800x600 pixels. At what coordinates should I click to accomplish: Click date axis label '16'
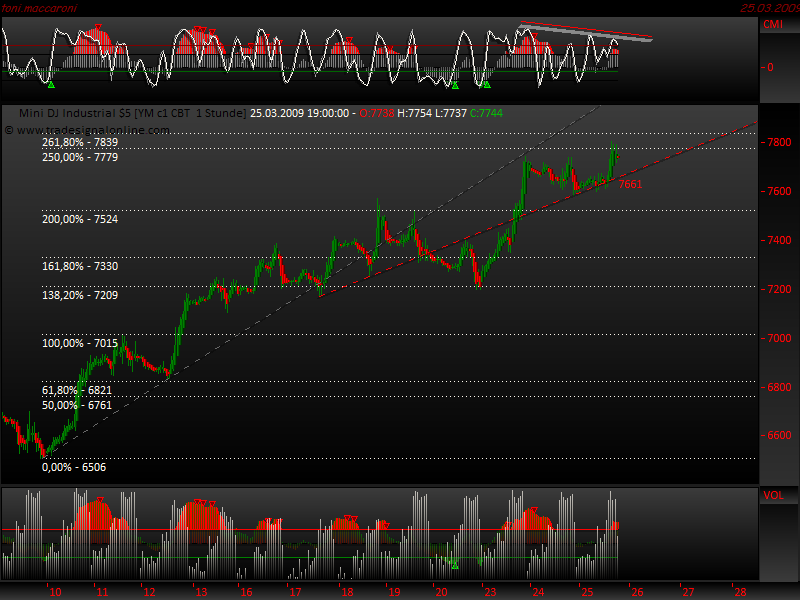(246, 592)
